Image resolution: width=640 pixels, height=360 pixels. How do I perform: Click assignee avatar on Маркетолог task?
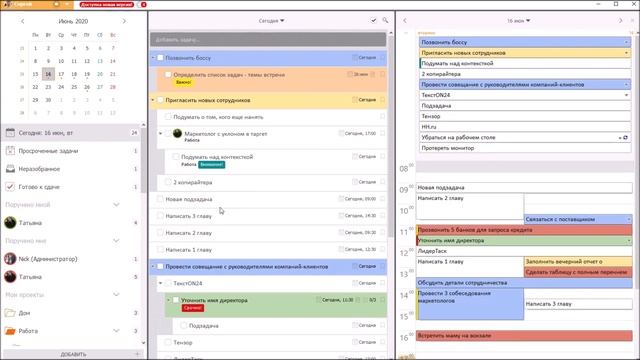click(x=177, y=133)
